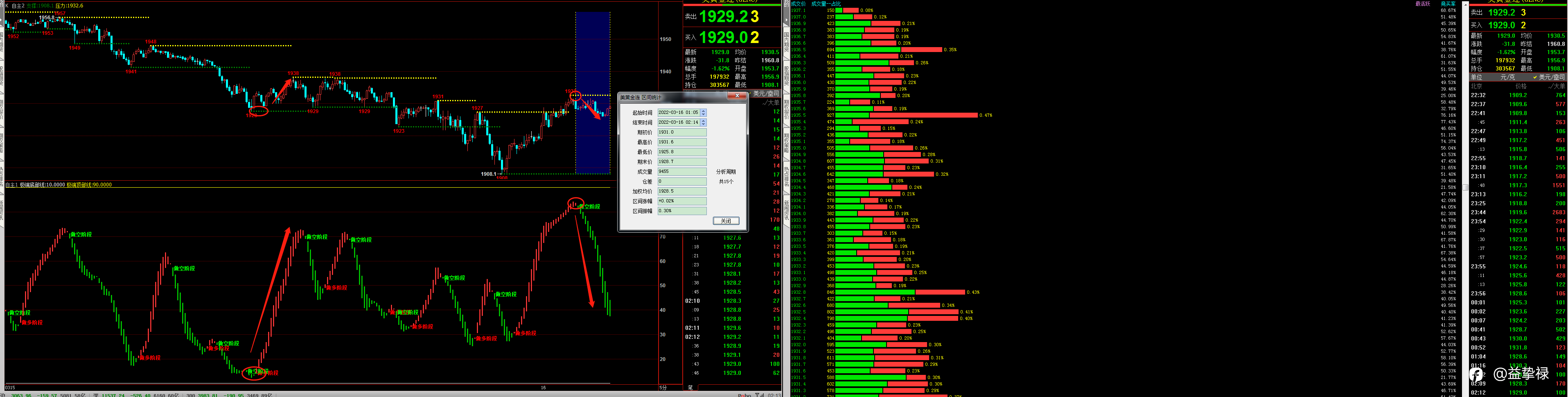
Task: Click the 成交量--占比 column header
Action: 826,4
